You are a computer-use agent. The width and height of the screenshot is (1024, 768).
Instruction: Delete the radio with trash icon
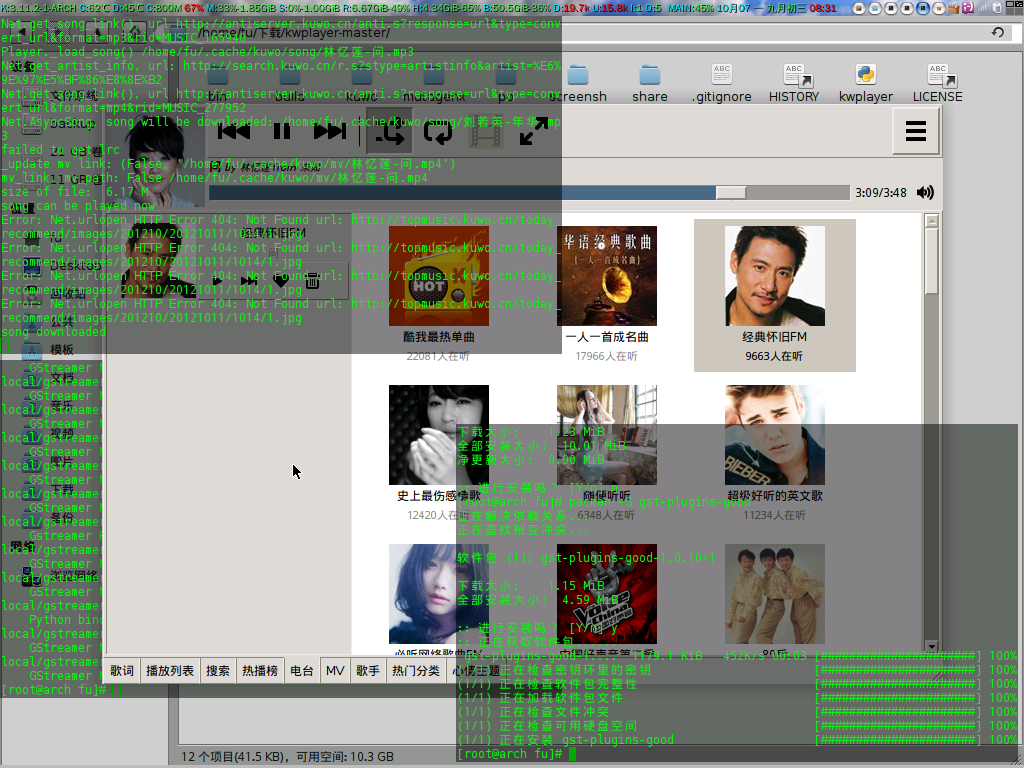(312, 281)
